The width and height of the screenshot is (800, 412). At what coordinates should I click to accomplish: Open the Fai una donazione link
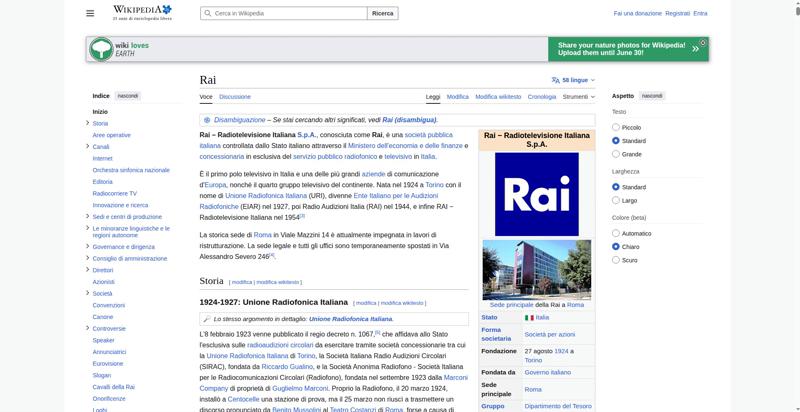pos(637,14)
